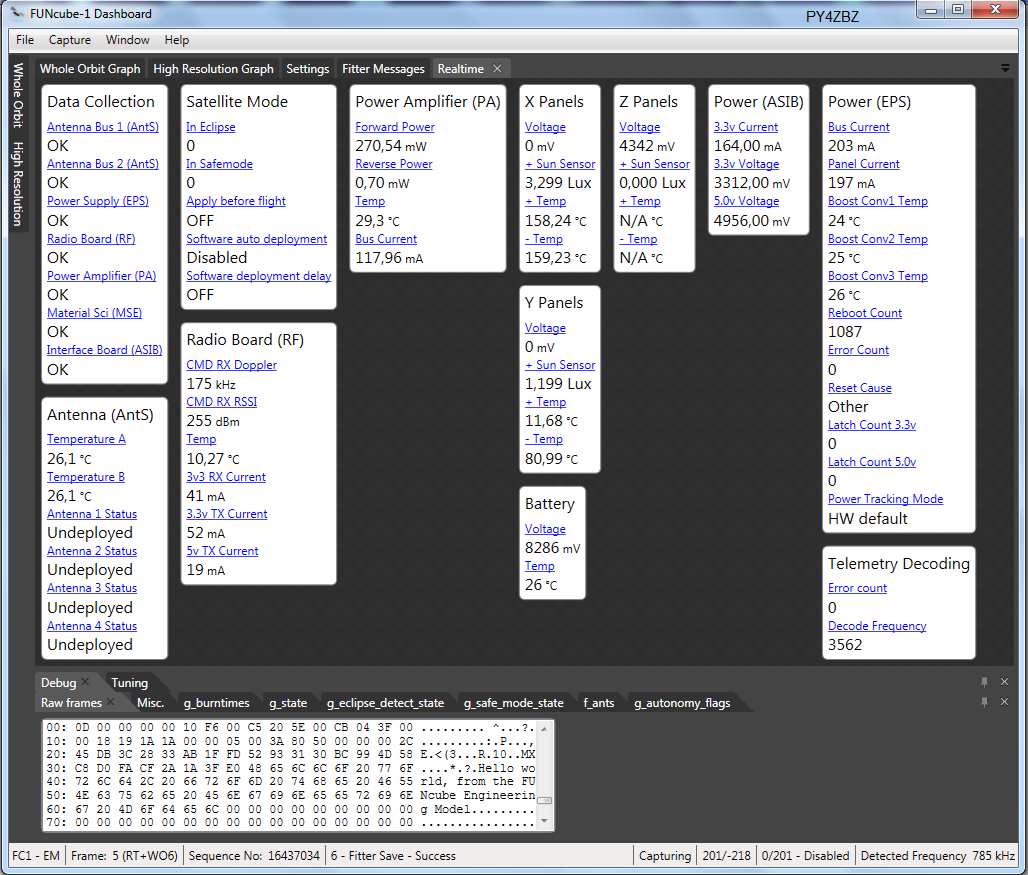This screenshot has height=875, width=1028.
Task: Pin the Raw frames panel using its pin icon
Action: pos(984,703)
